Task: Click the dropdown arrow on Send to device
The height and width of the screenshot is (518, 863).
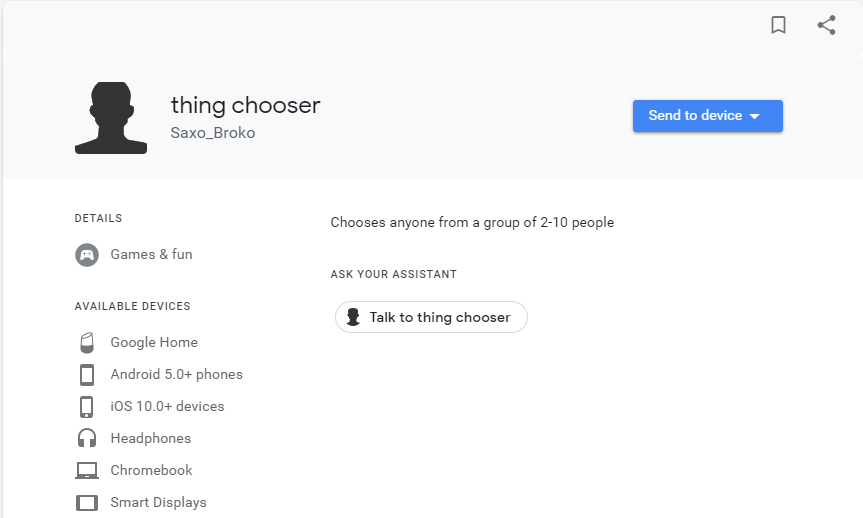Action: point(755,117)
